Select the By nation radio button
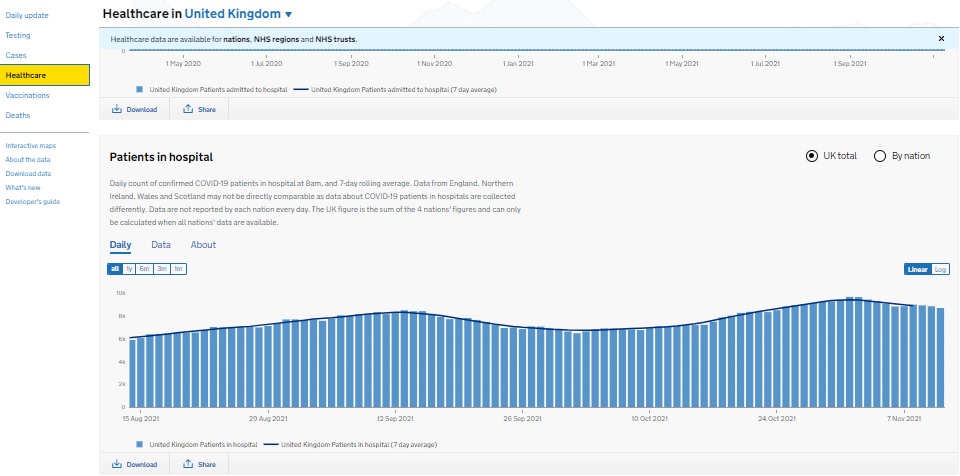Screen dimensions: 960x476 (x=880, y=156)
